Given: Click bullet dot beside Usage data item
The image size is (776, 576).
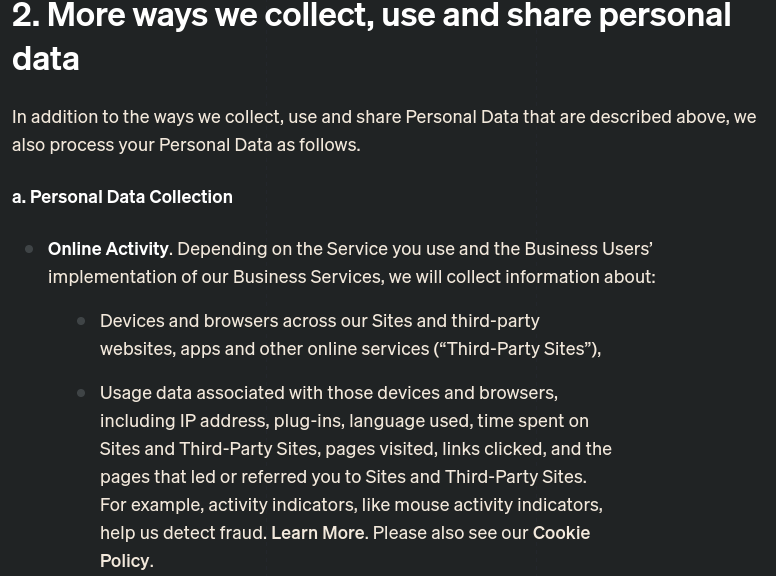Looking at the screenshot, I should (x=81, y=392).
